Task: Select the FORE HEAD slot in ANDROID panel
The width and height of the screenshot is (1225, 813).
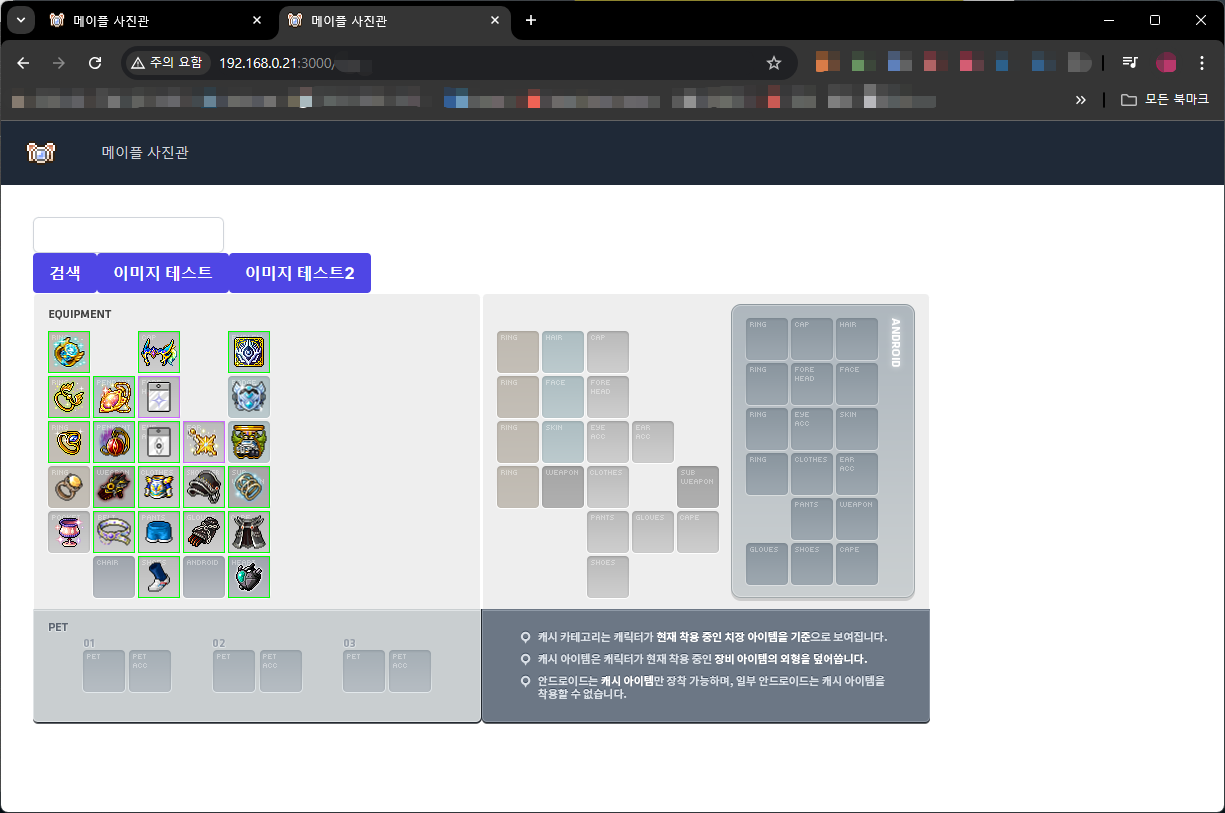Action: 812,384
